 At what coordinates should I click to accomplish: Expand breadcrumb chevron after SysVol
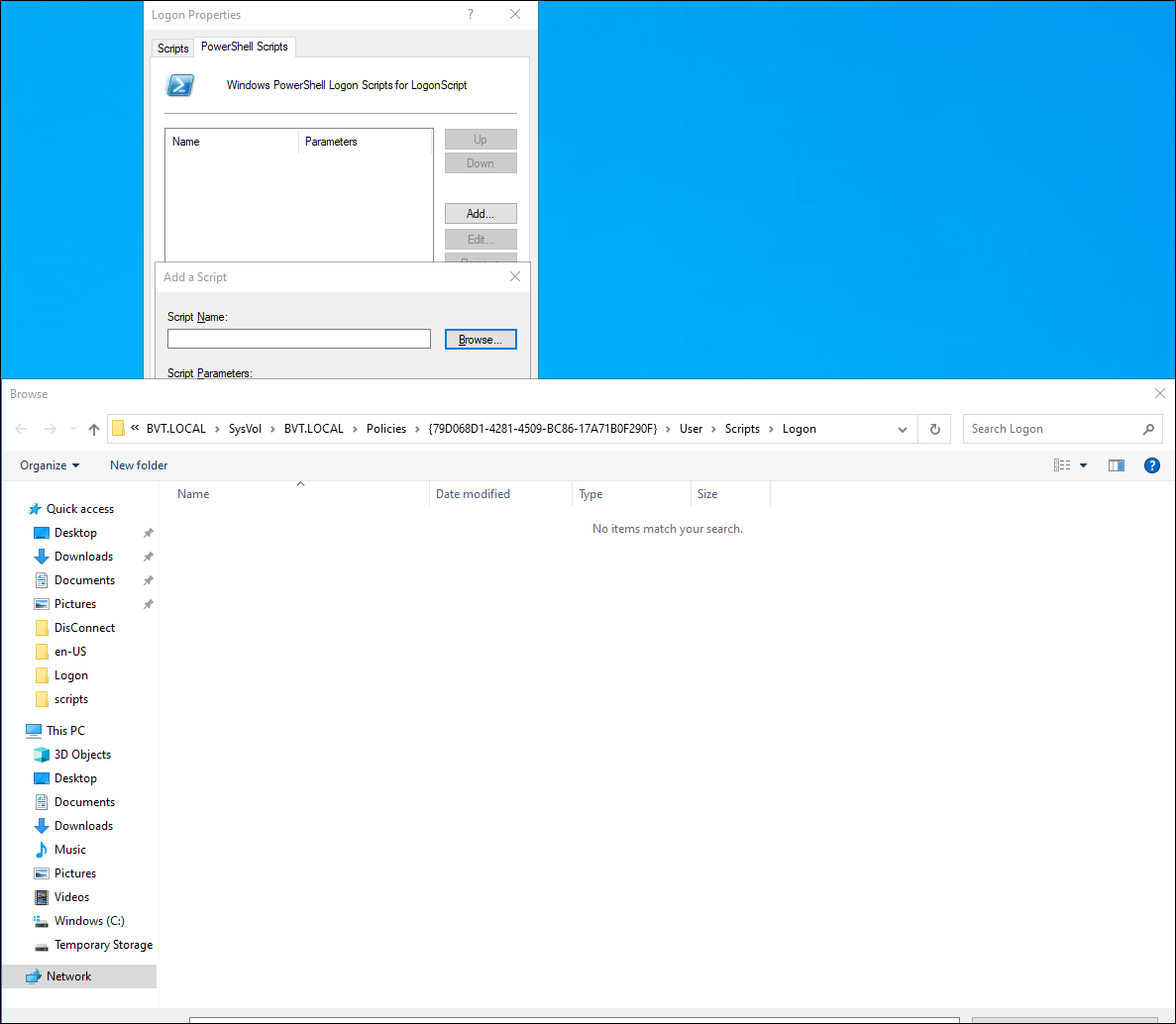[x=273, y=429]
